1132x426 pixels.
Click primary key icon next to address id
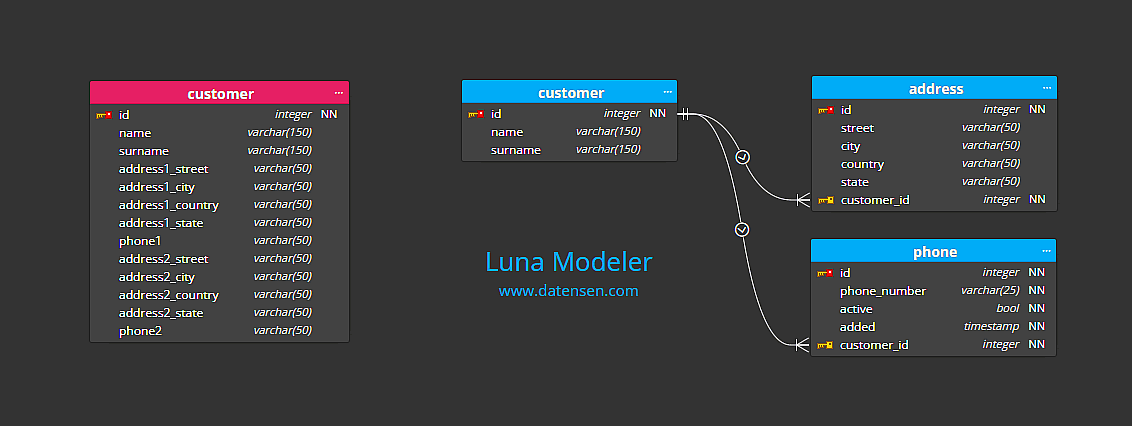click(x=825, y=110)
